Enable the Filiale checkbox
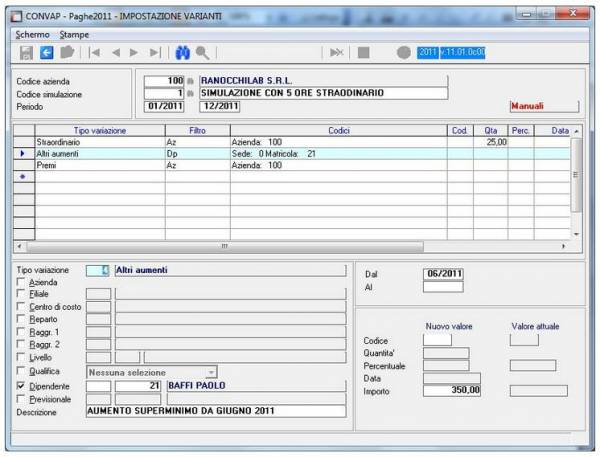The image size is (600, 457). coord(21,294)
